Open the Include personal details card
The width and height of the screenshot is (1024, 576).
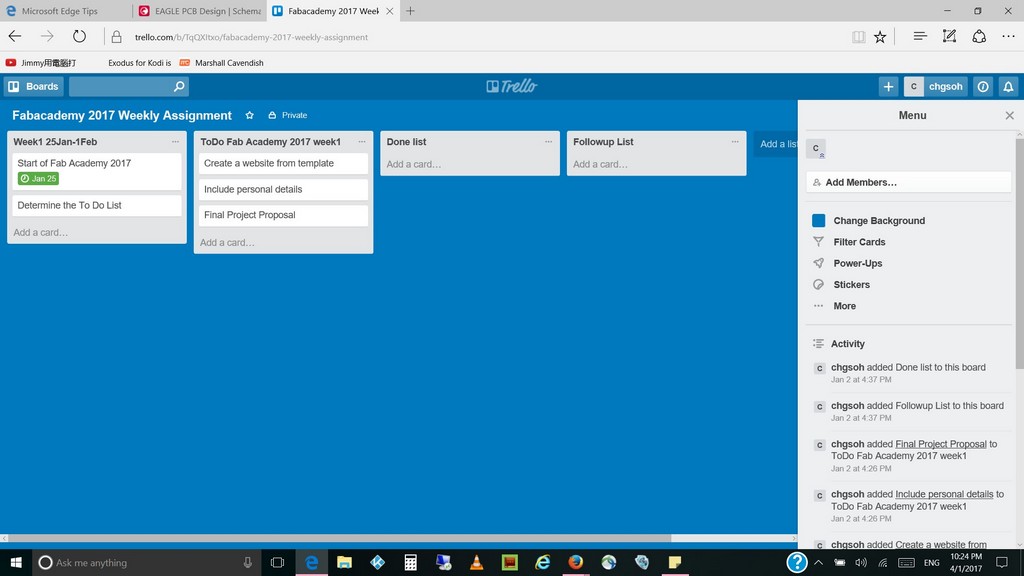(x=283, y=189)
